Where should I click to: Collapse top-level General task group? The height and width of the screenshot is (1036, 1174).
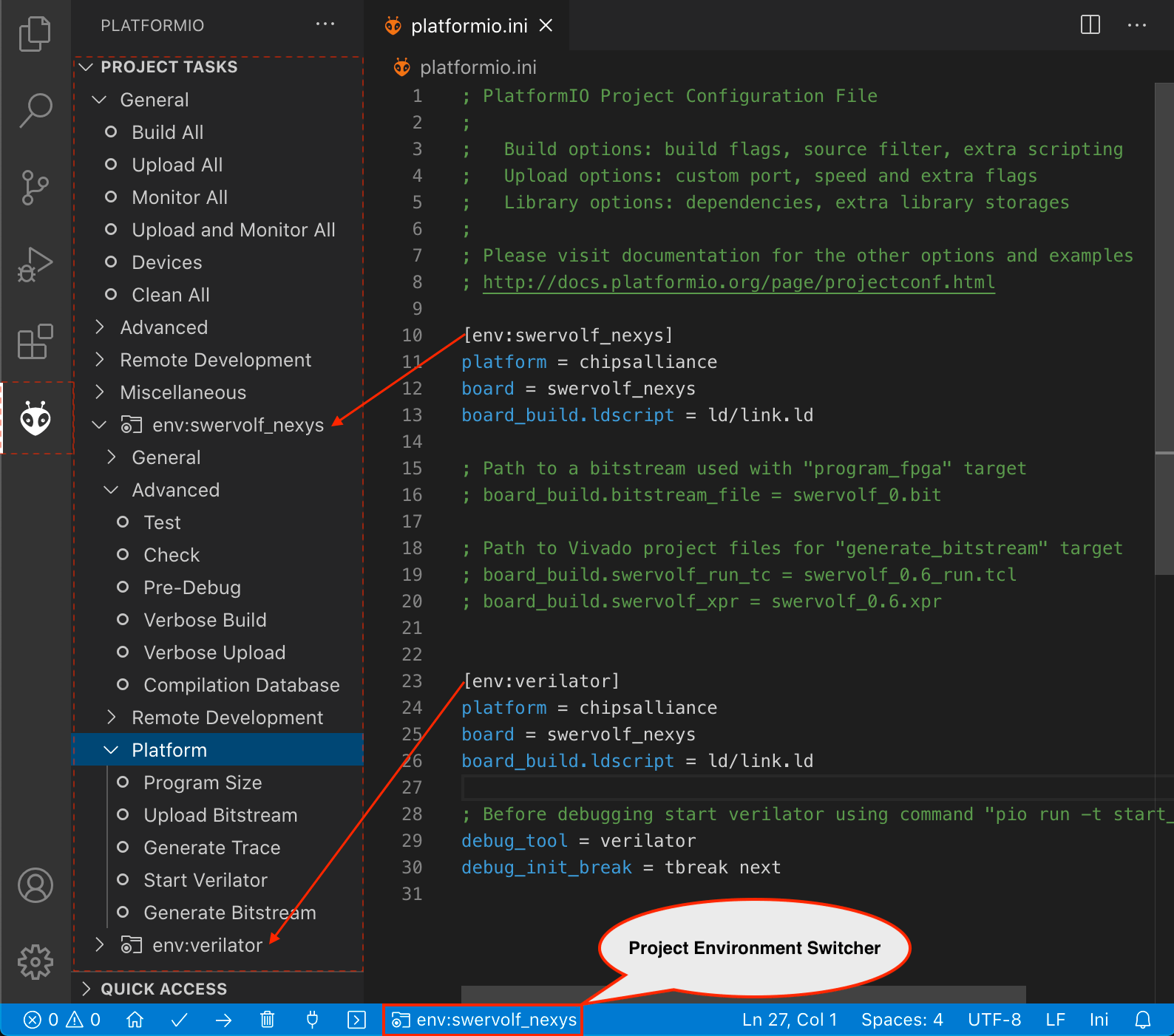coord(218,100)
